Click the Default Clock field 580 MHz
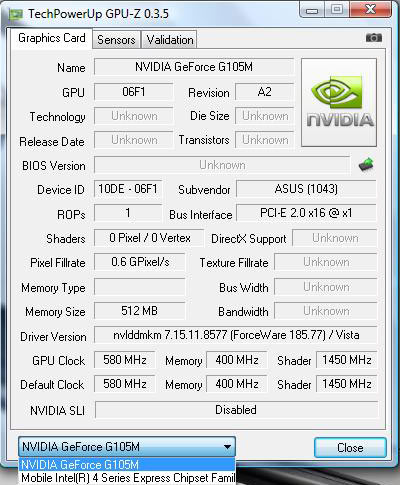This screenshot has height=485, width=400. (x=125, y=384)
